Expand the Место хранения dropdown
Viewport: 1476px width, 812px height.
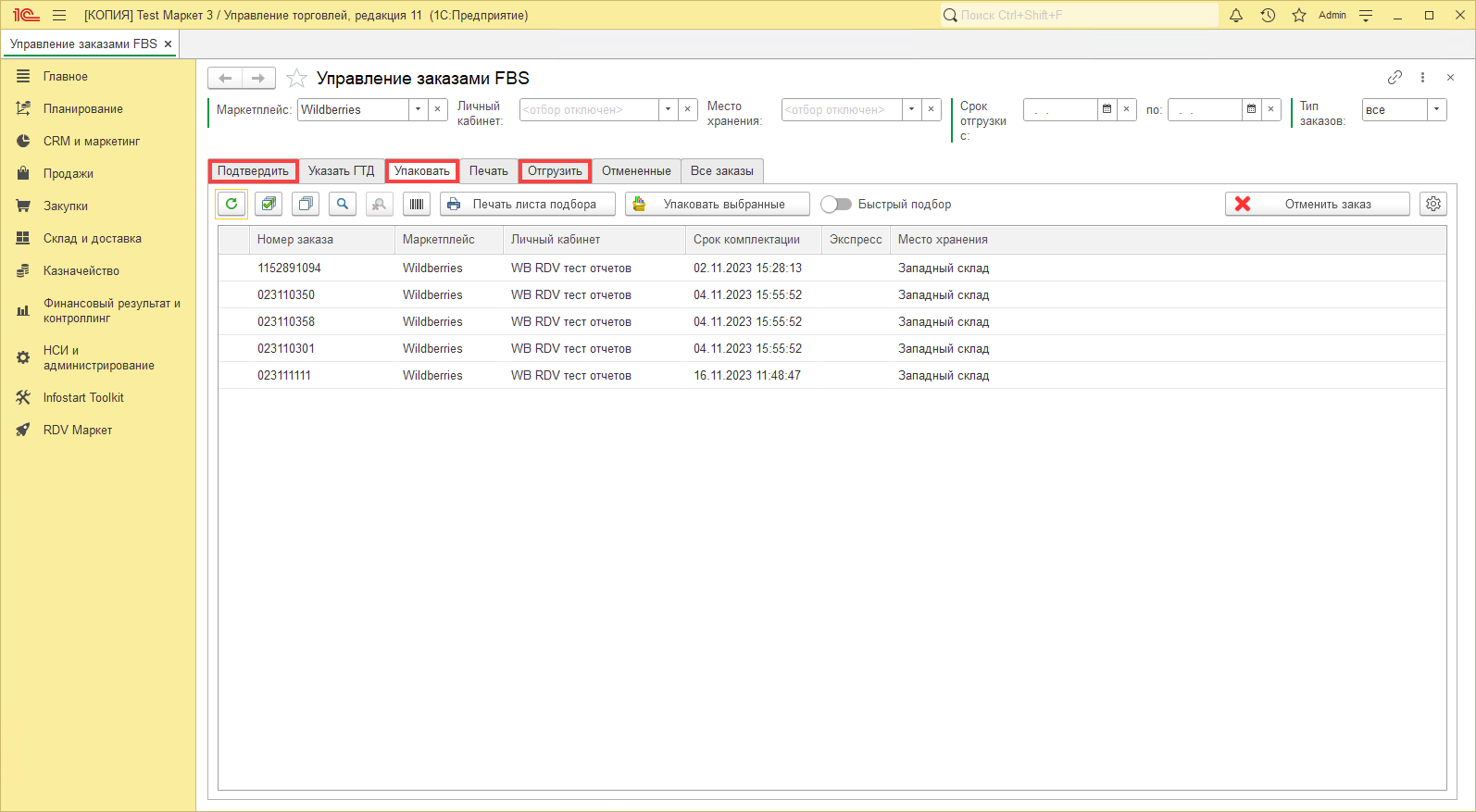tap(911, 109)
